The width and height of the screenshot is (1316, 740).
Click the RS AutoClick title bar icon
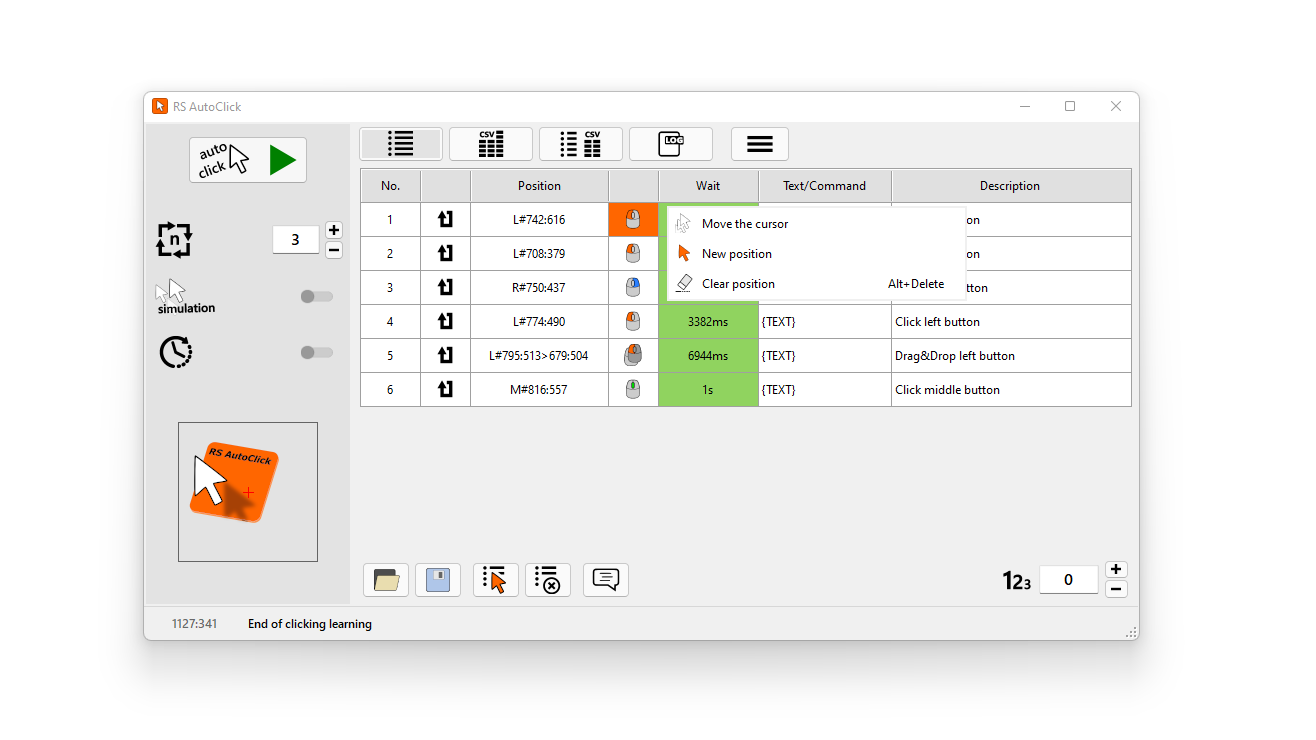160,106
